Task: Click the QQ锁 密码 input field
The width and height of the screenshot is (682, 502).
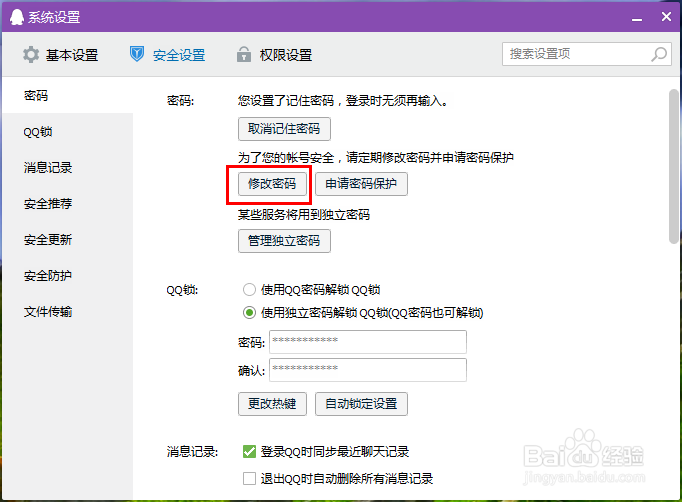Action: [368, 342]
